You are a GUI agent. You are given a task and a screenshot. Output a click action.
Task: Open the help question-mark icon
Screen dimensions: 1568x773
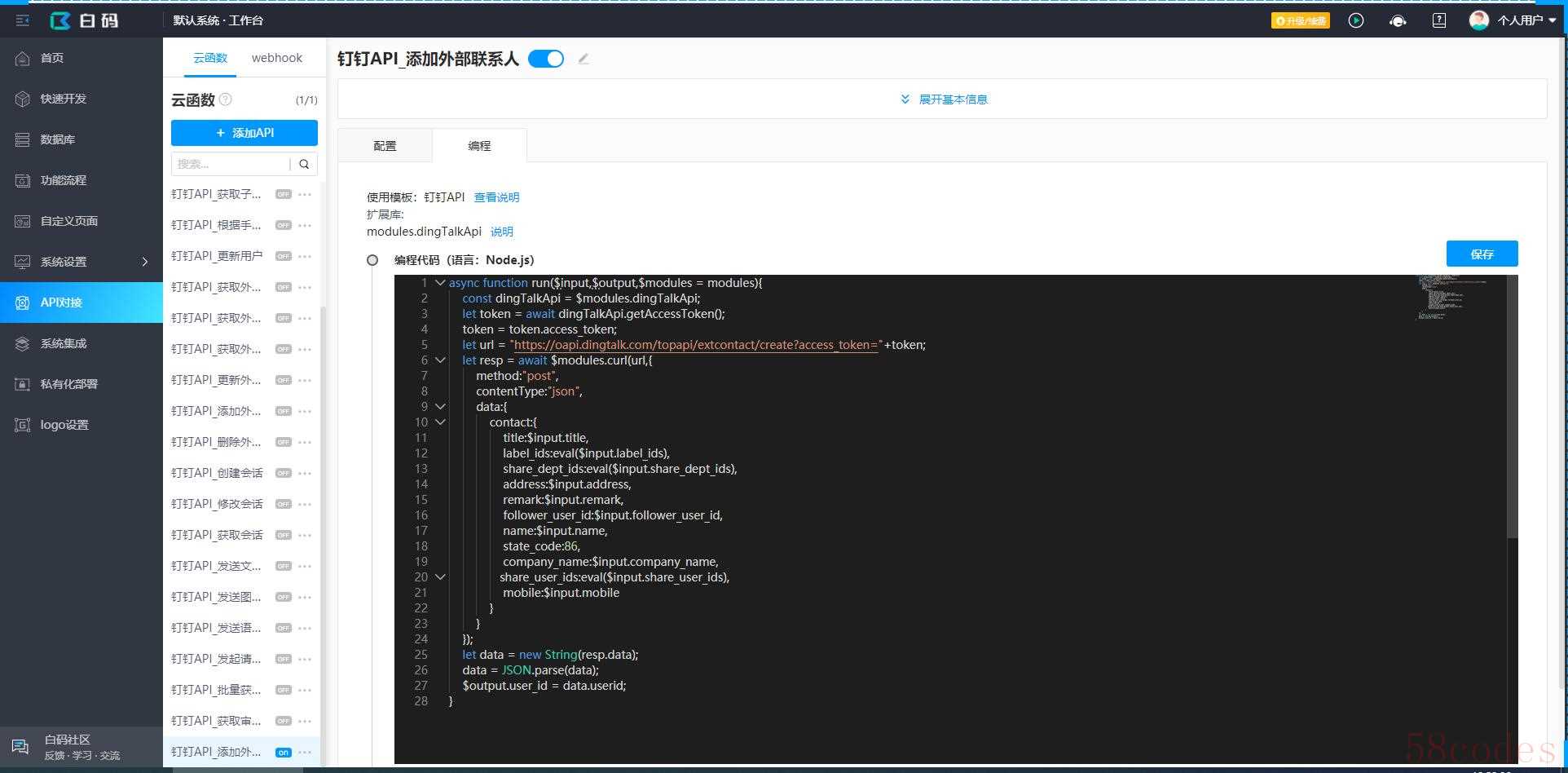[x=1439, y=20]
